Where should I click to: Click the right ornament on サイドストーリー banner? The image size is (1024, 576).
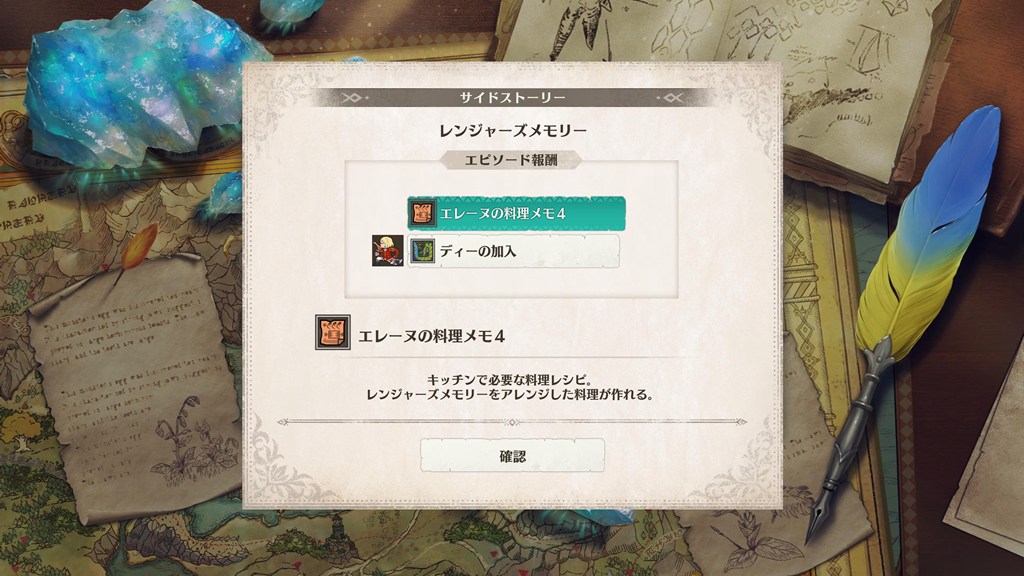coord(671,98)
